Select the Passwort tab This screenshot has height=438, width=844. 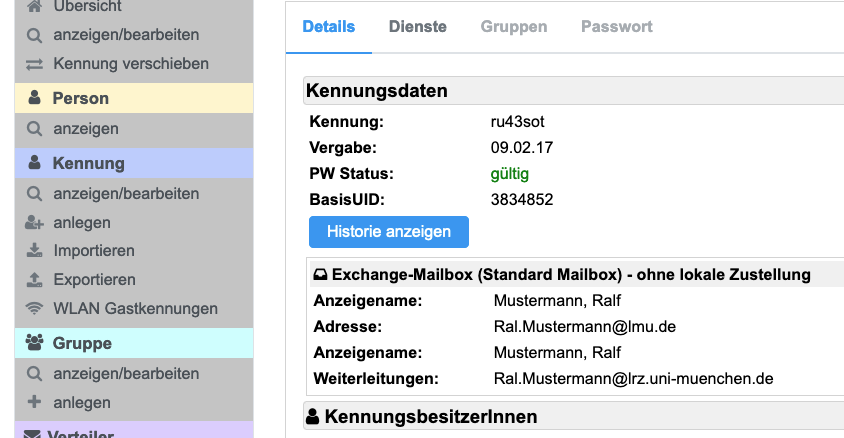[616, 27]
